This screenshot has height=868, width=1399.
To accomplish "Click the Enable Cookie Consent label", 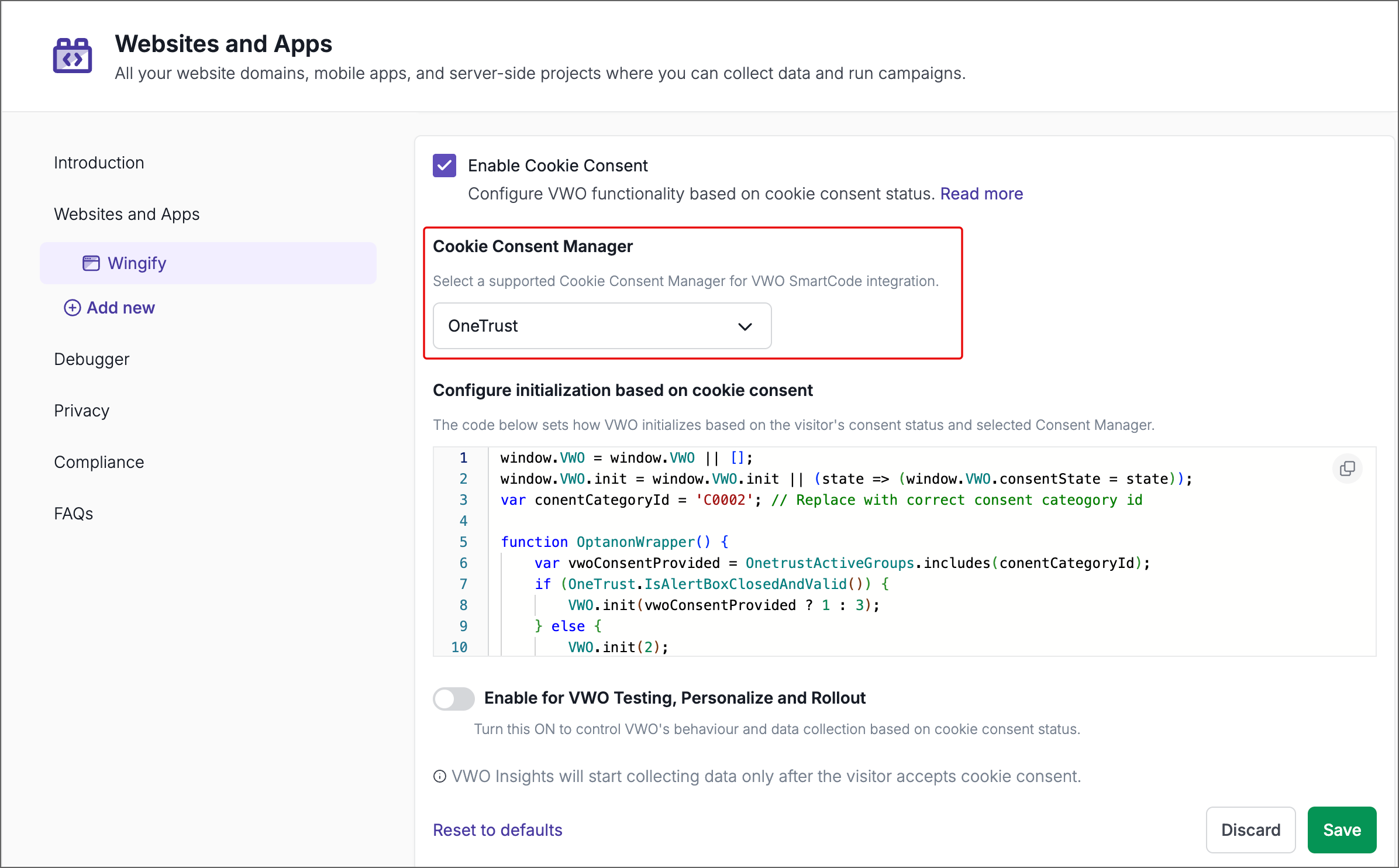I will [x=558, y=166].
